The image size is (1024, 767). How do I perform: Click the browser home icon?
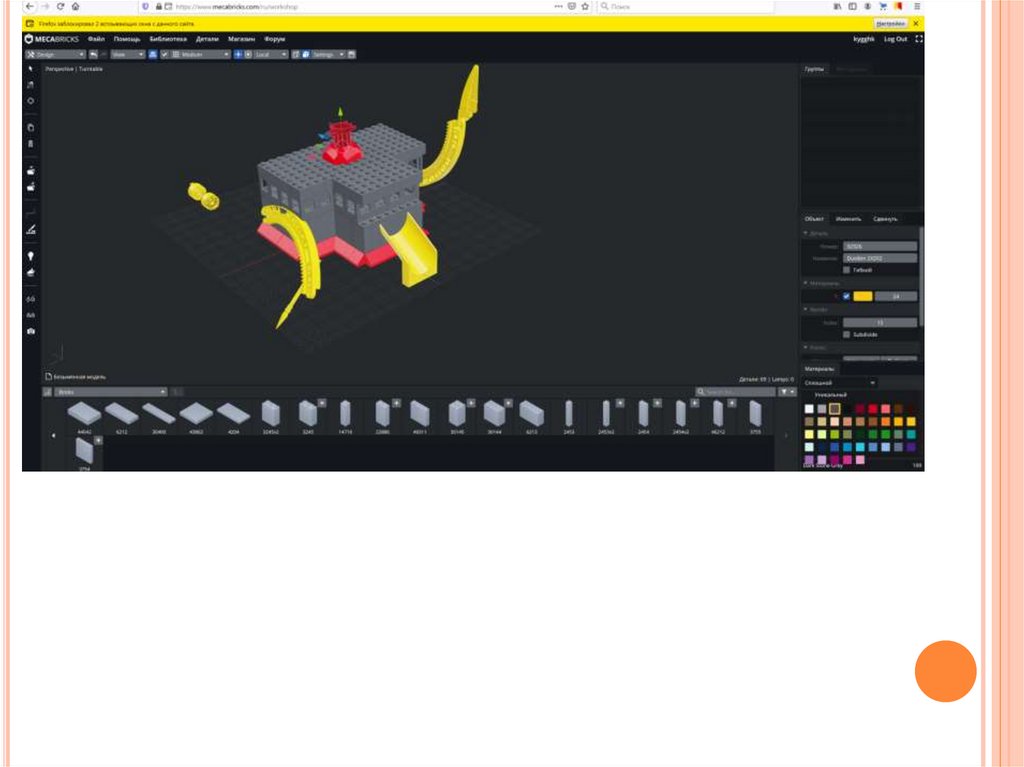[x=76, y=7]
